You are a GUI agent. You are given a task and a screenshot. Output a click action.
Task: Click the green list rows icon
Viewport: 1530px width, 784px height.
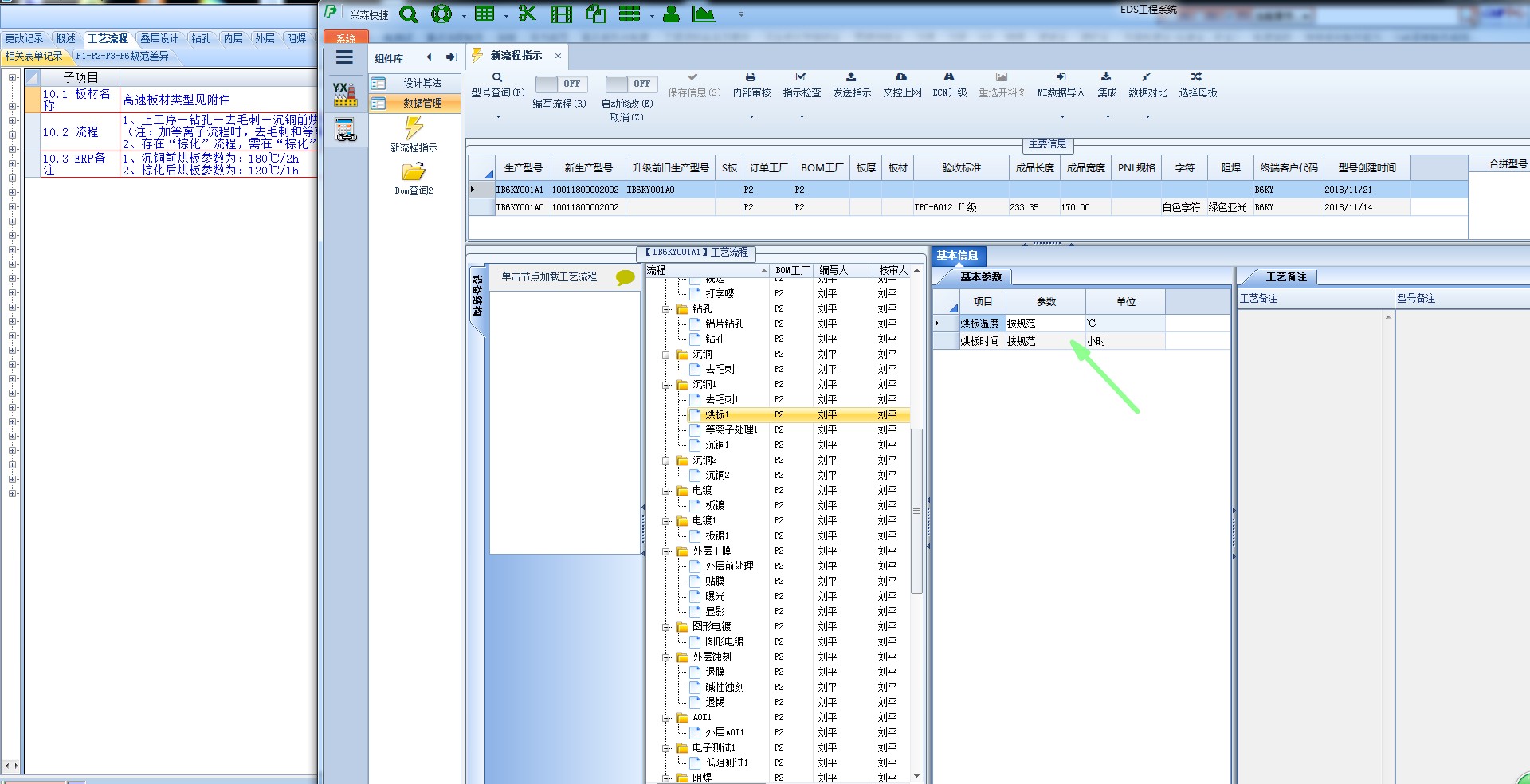coord(630,14)
